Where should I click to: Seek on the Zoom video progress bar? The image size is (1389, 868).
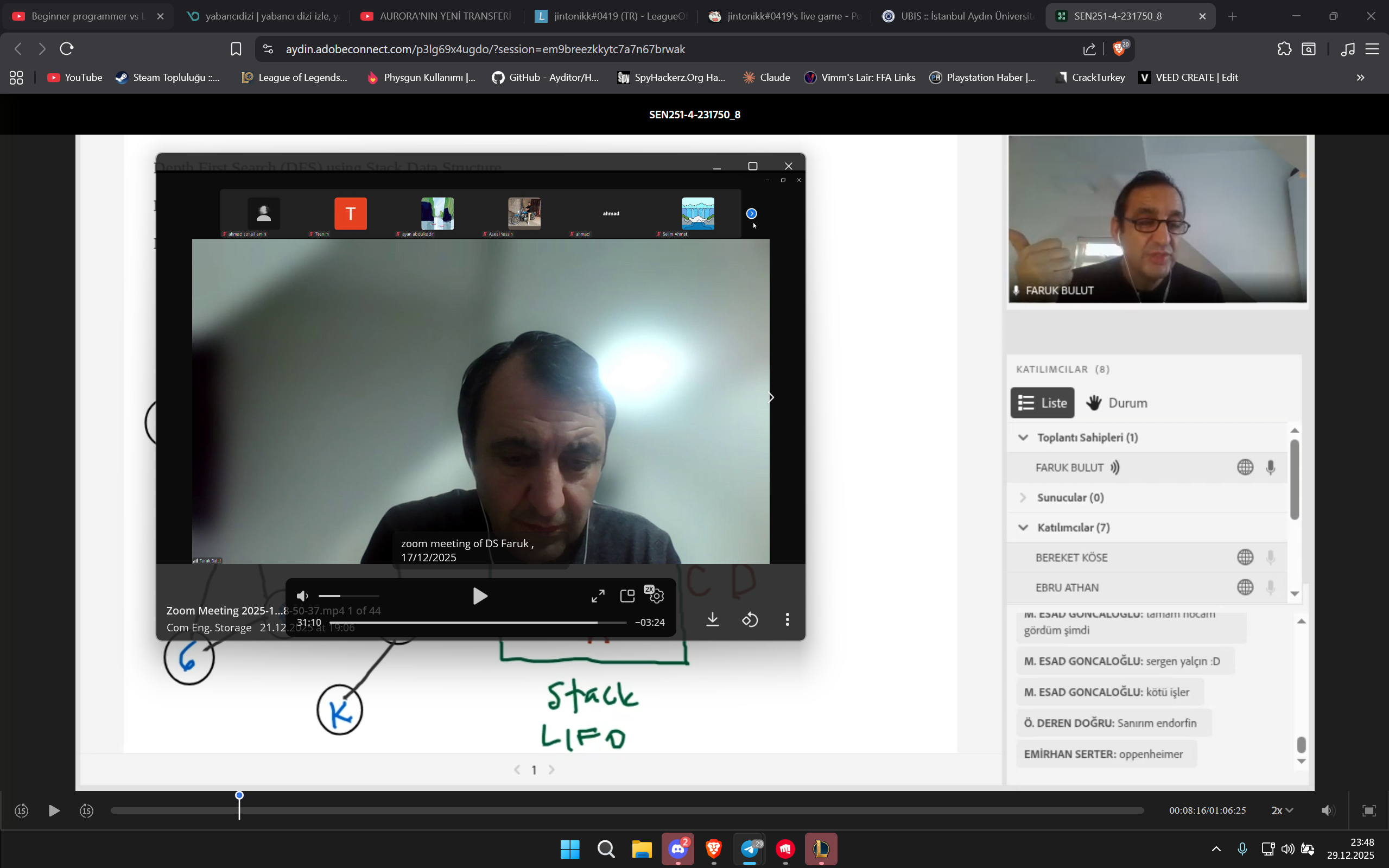478,622
